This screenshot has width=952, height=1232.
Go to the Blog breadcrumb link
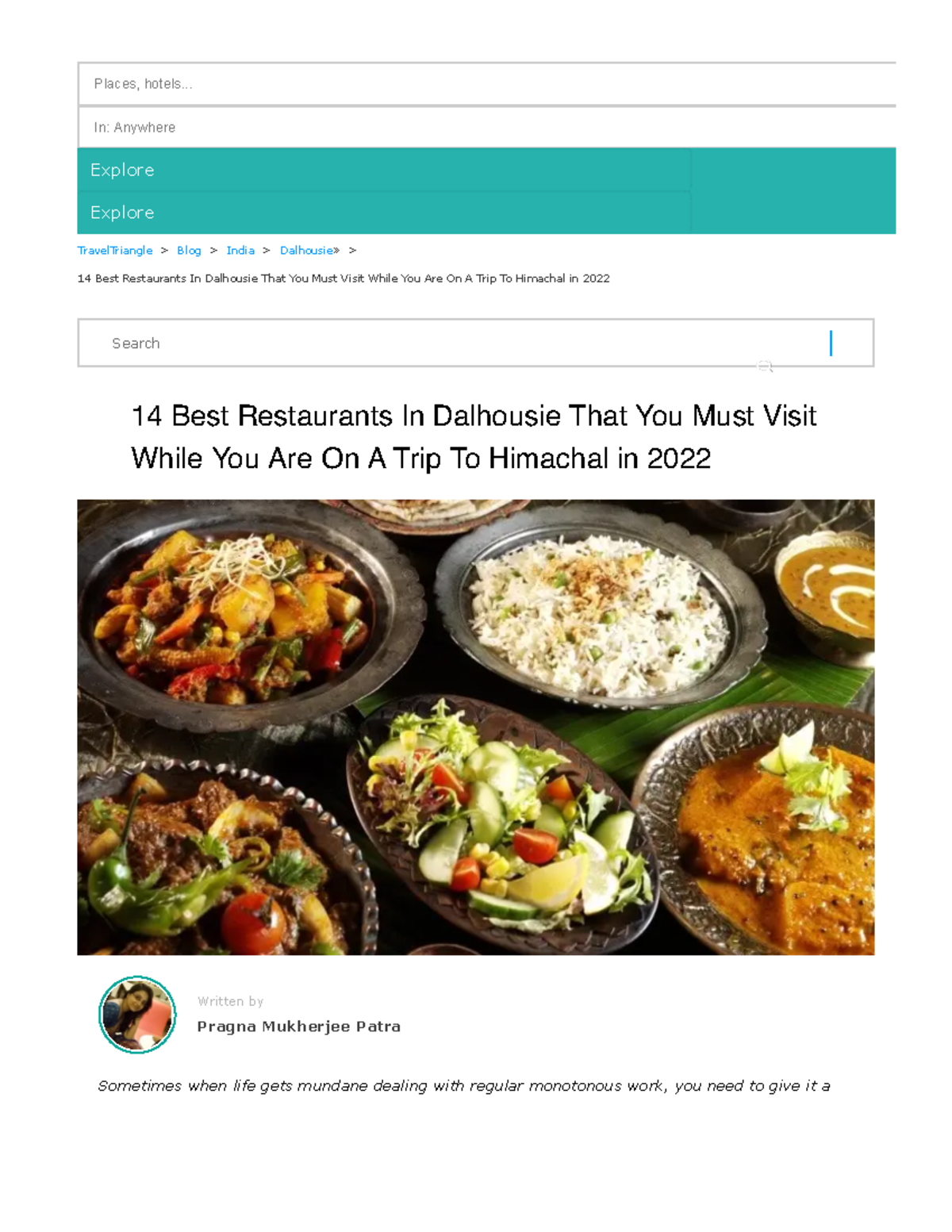point(189,251)
